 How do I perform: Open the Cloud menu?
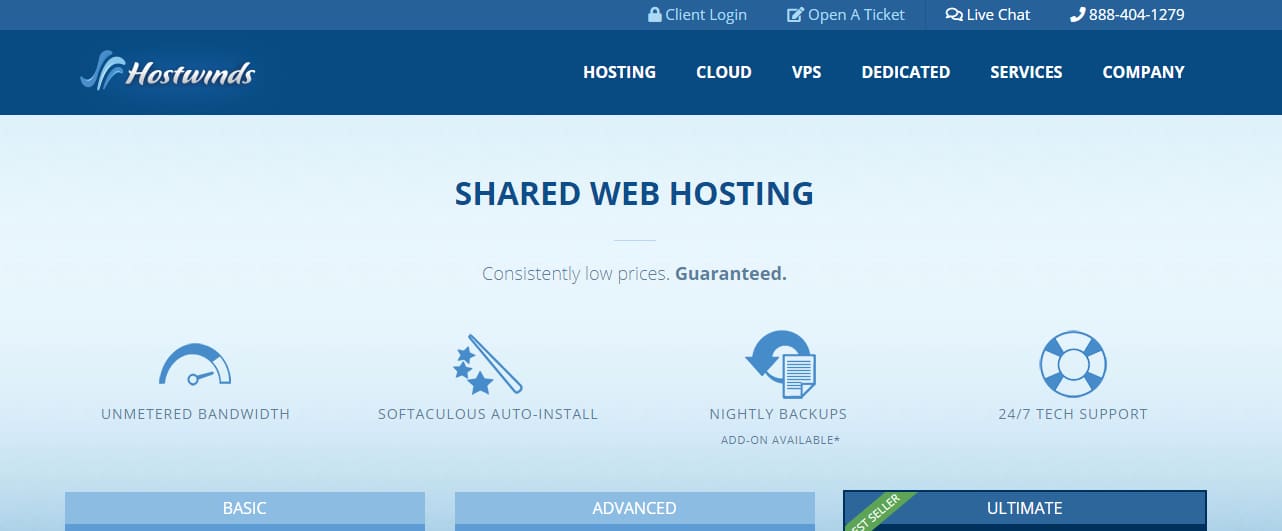(724, 72)
